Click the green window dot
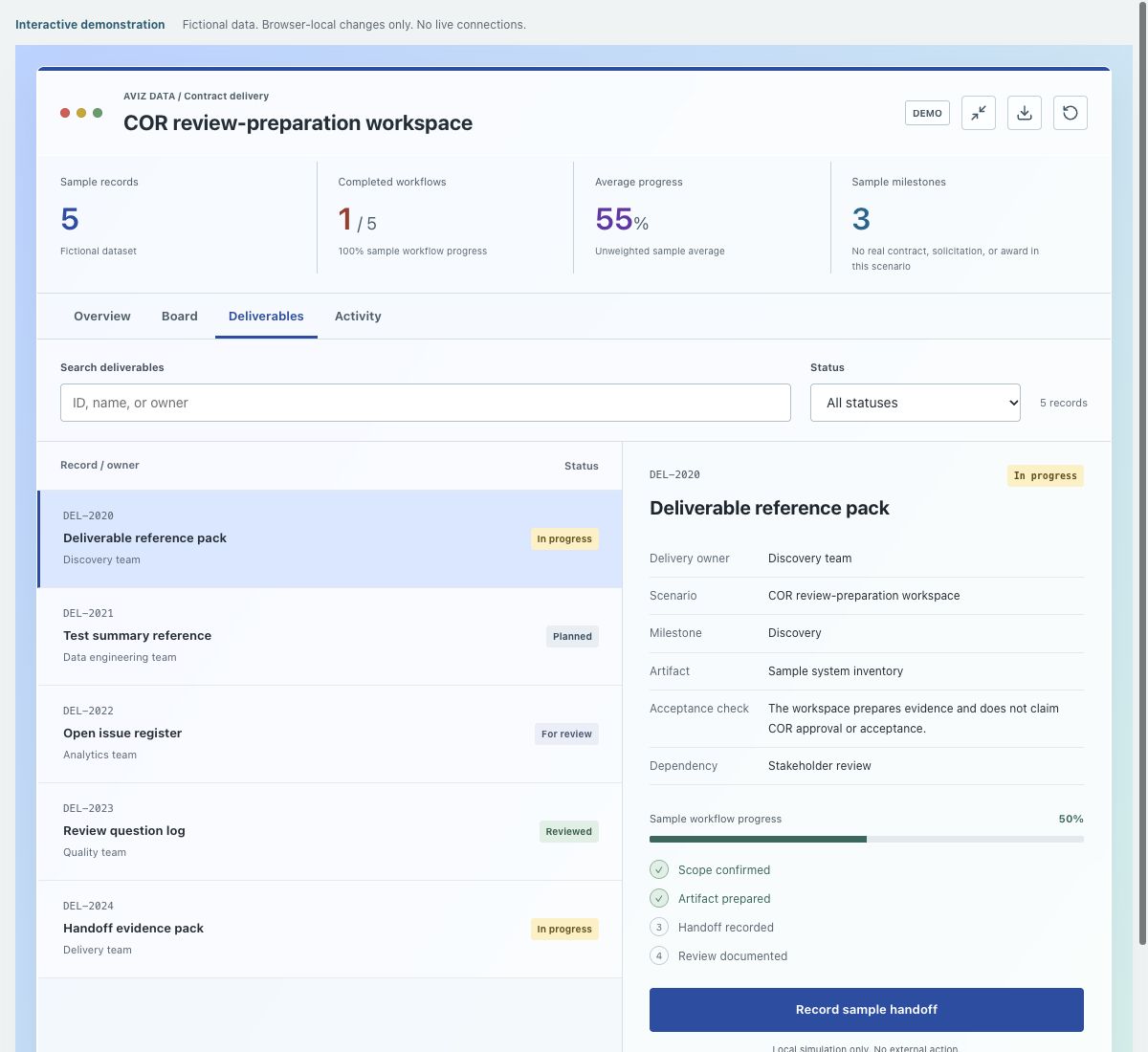Screen dimensions: 1148x1052 [98, 113]
